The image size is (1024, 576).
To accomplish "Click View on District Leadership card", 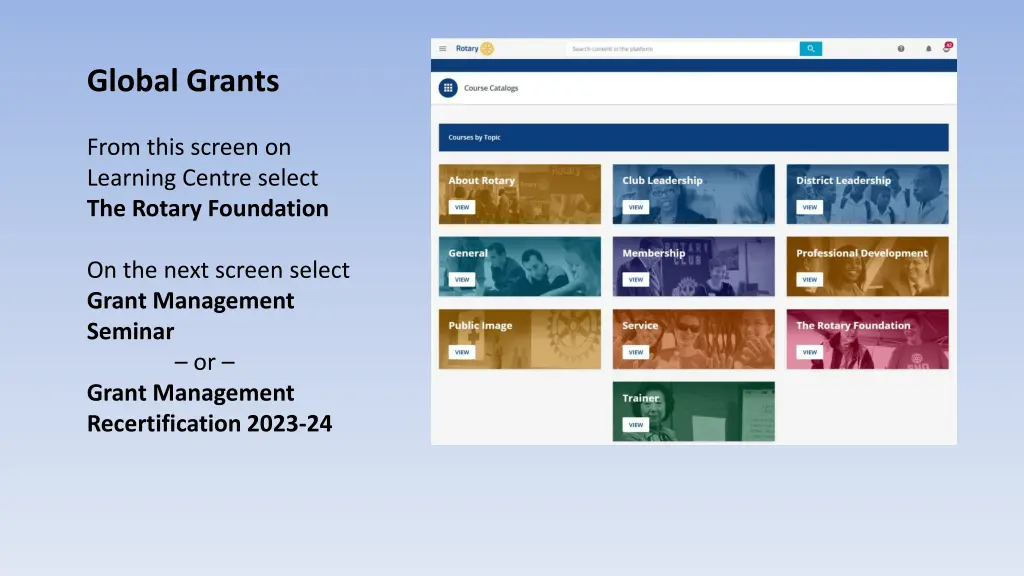I will pyautogui.click(x=809, y=207).
